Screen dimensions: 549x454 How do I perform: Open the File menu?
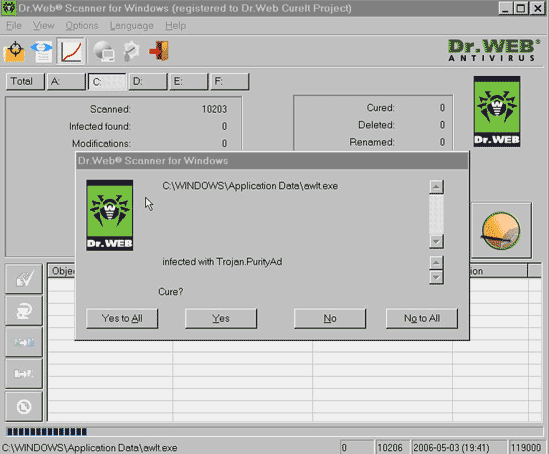click(x=14, y=26)
